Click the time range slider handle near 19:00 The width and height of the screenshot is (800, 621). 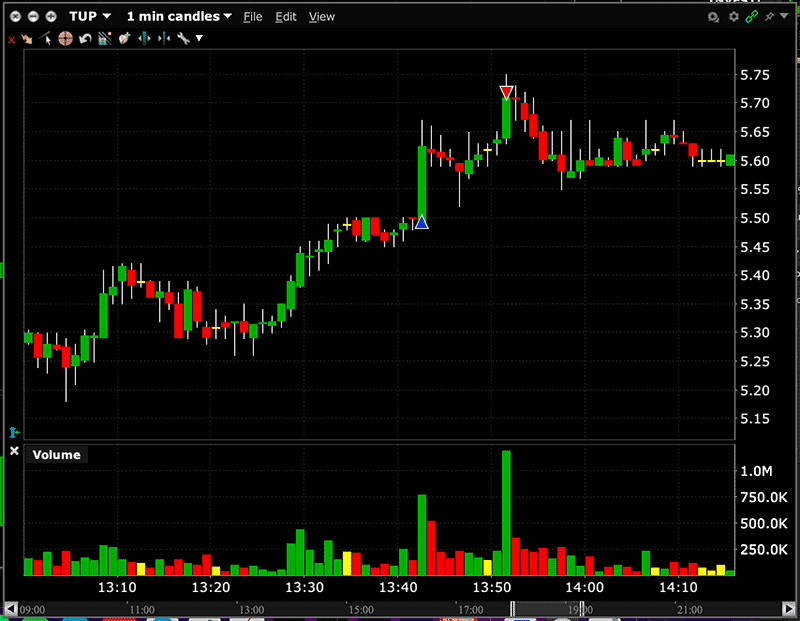coord(581,609)
